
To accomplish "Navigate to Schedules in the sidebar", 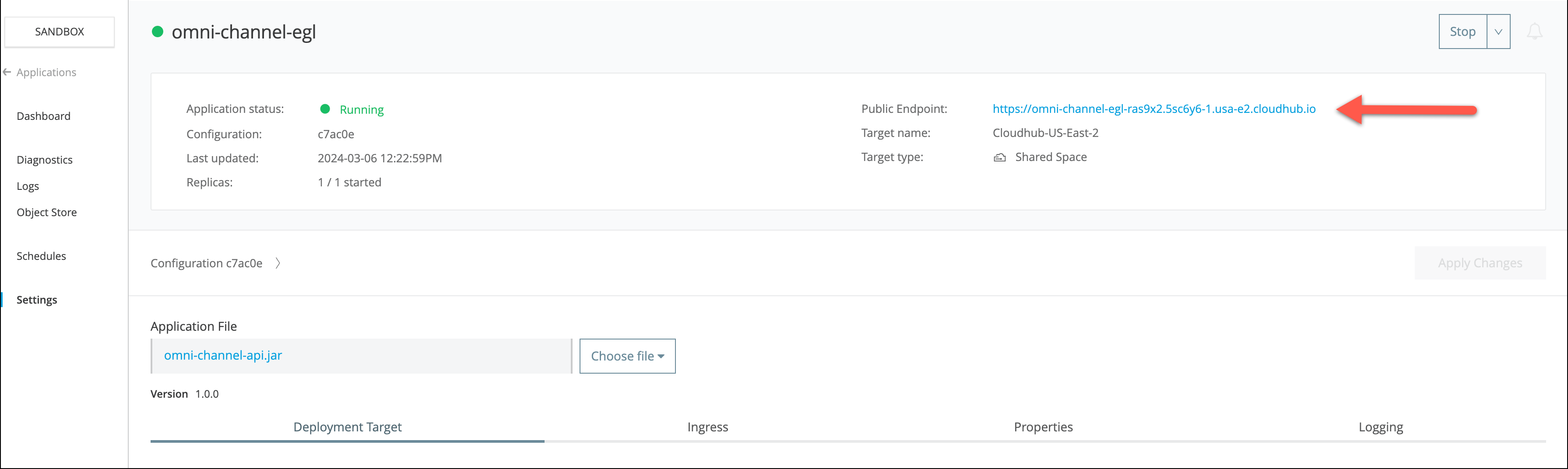I will tap(41, 256).
